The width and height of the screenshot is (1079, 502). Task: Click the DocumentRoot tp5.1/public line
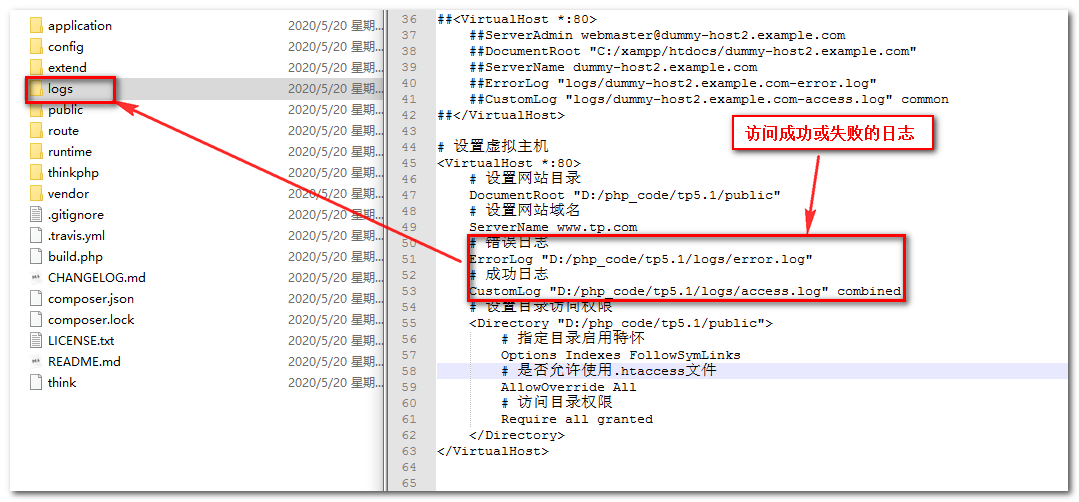(624, 195)
